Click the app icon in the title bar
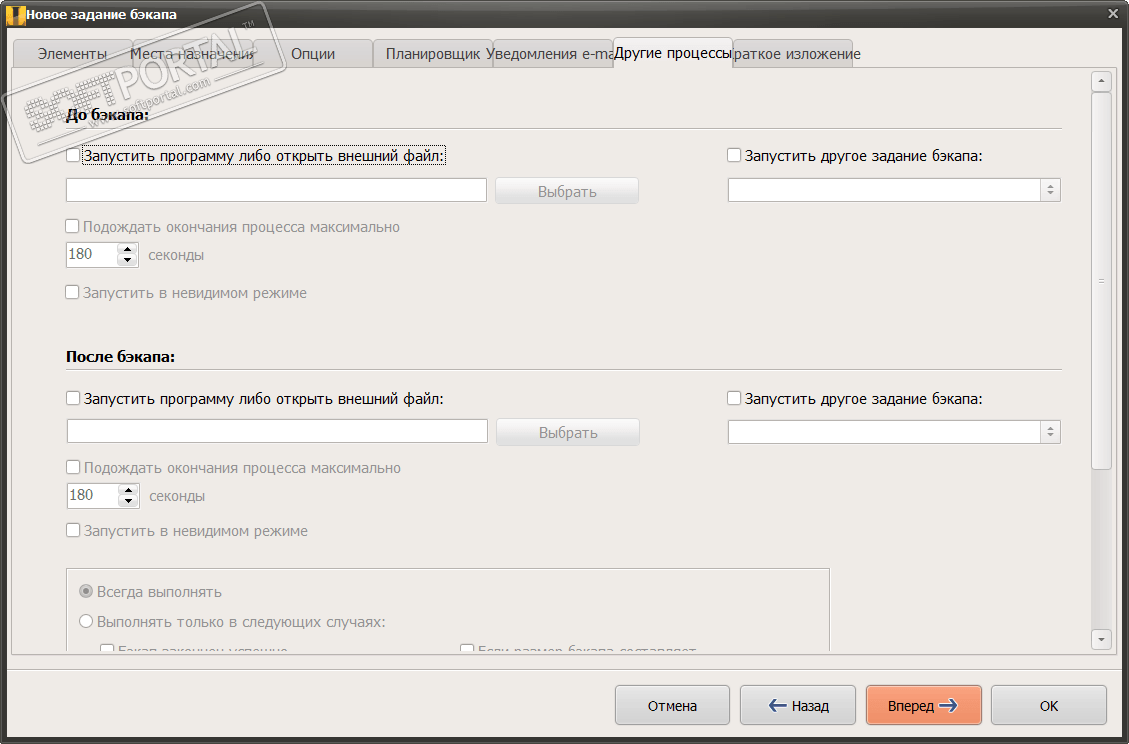The height and width of the screenshot is (744, 1129). point(13,14)
